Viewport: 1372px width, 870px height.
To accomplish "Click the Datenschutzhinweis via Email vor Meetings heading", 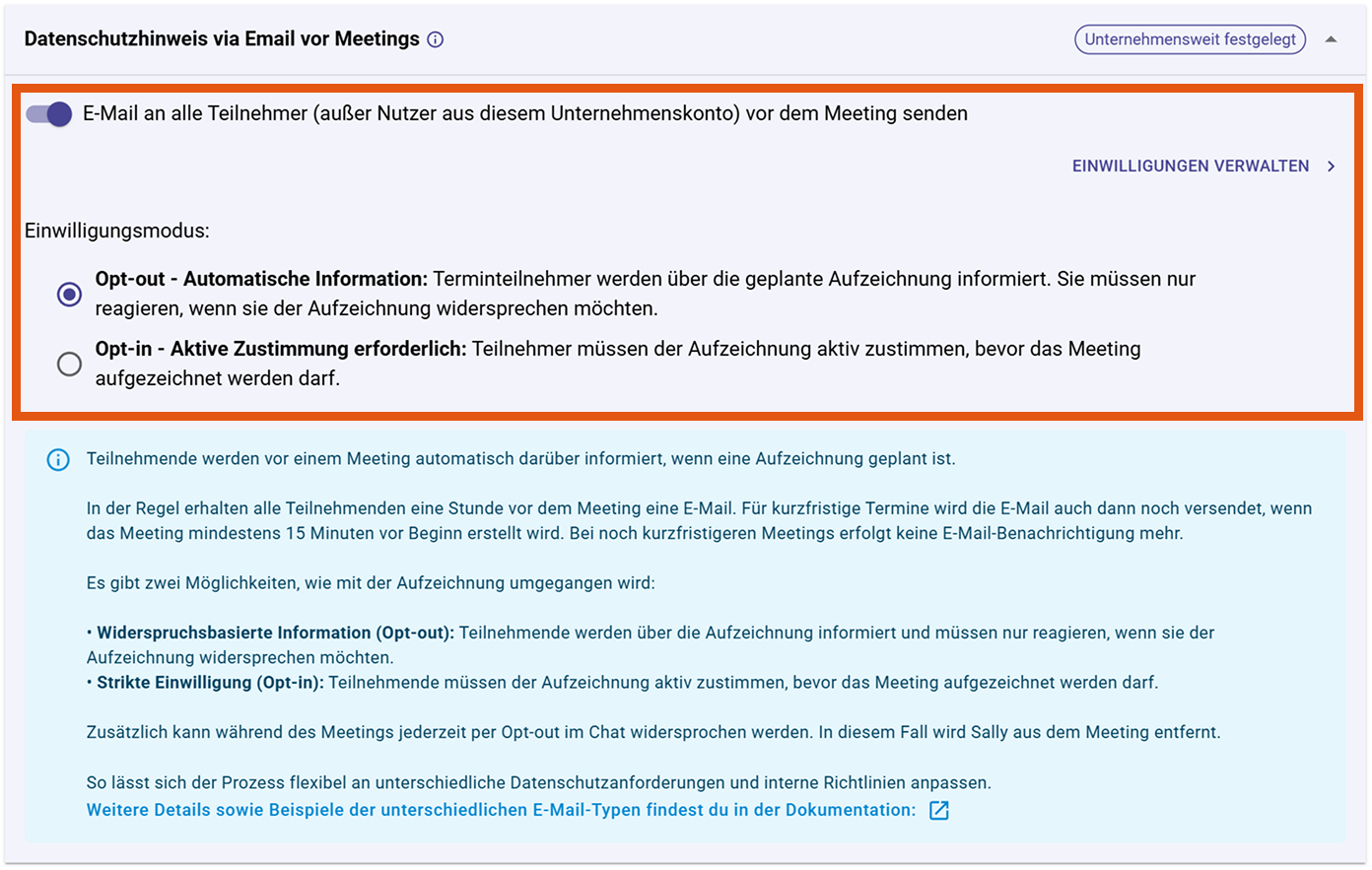I will coord(222,39).
